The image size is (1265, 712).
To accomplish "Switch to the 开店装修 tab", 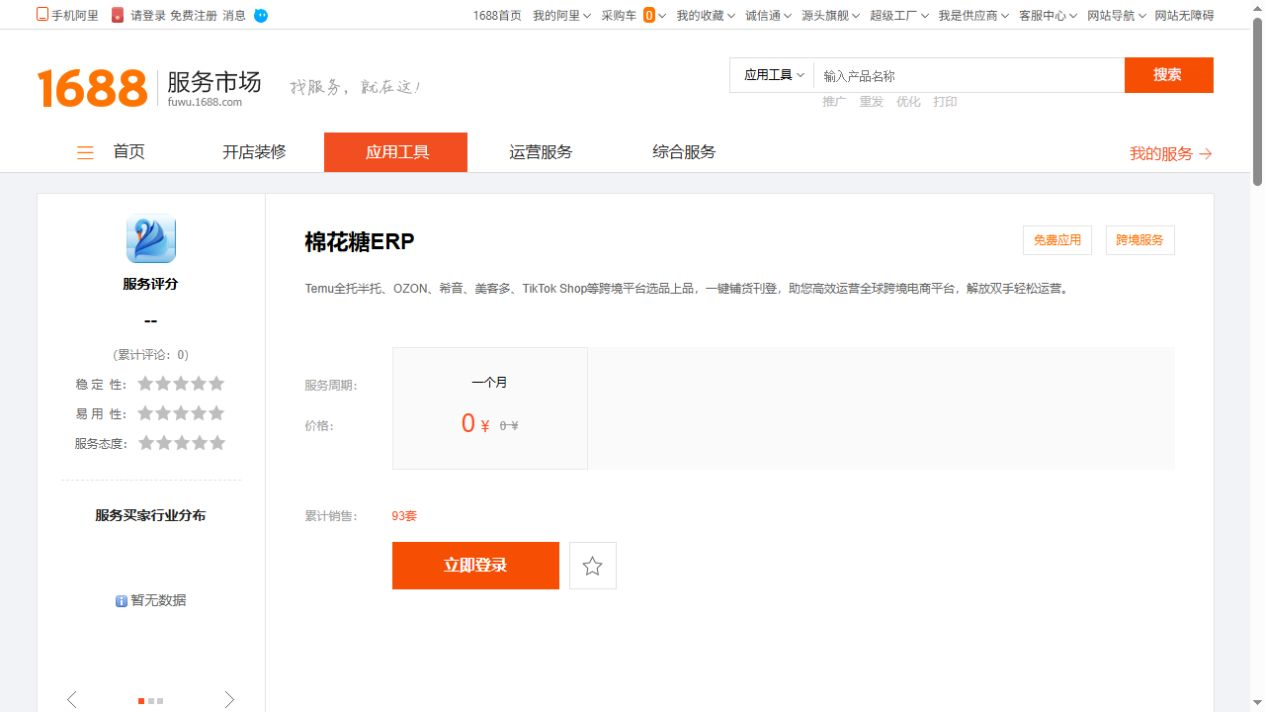I will (254, 152).
